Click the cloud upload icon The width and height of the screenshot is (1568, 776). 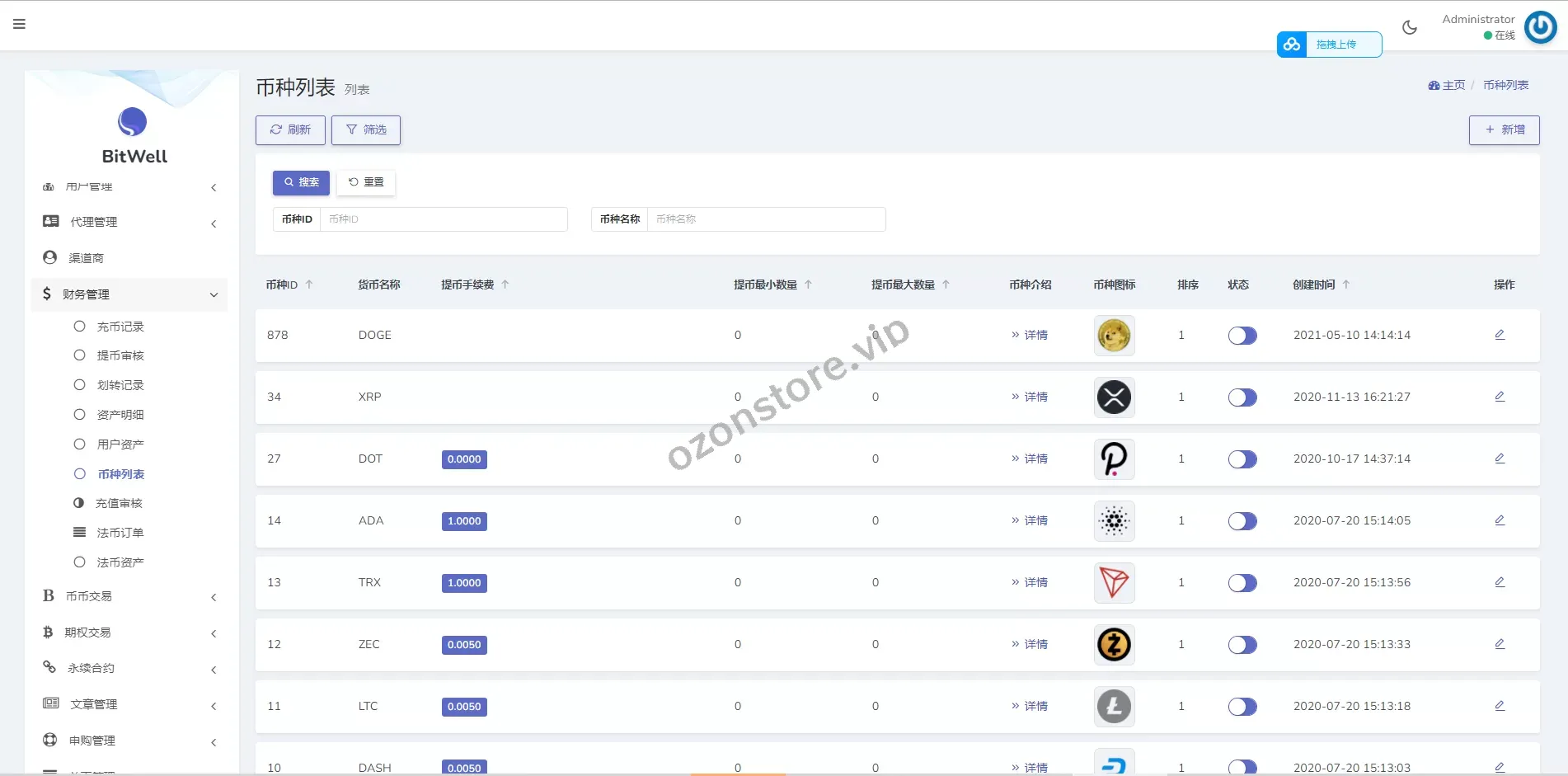pyautogui.click(x=1292, y=45)
